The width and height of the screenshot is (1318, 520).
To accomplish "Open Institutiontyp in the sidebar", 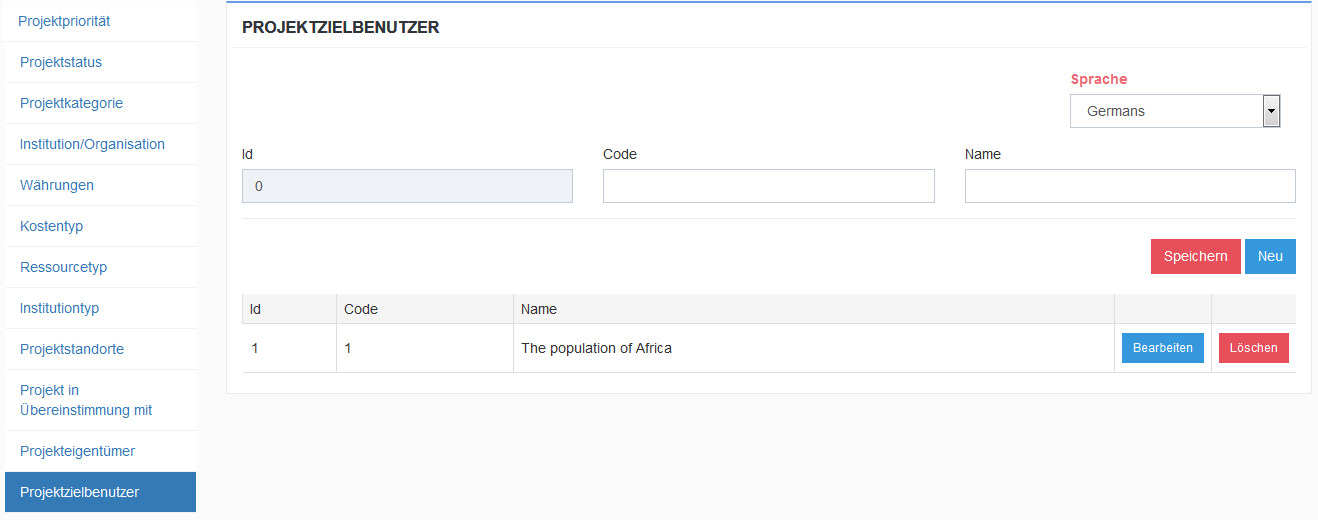I will click(59, 308).
